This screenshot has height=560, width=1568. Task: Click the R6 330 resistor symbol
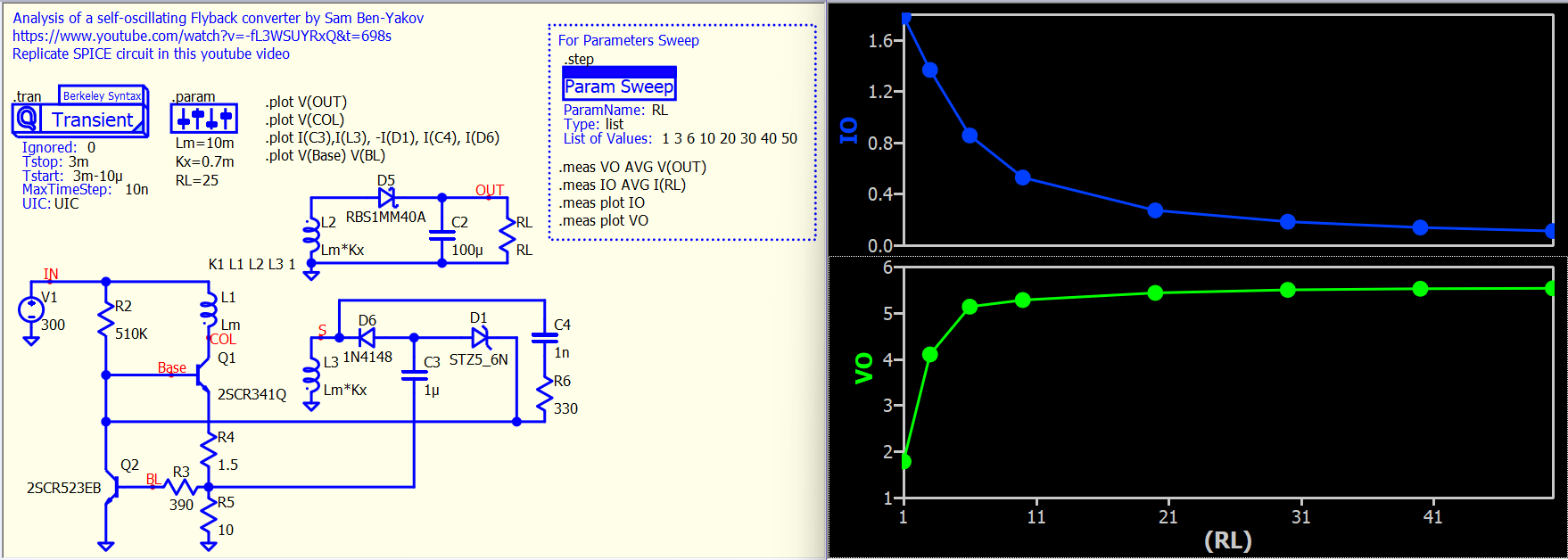(544, 397)
